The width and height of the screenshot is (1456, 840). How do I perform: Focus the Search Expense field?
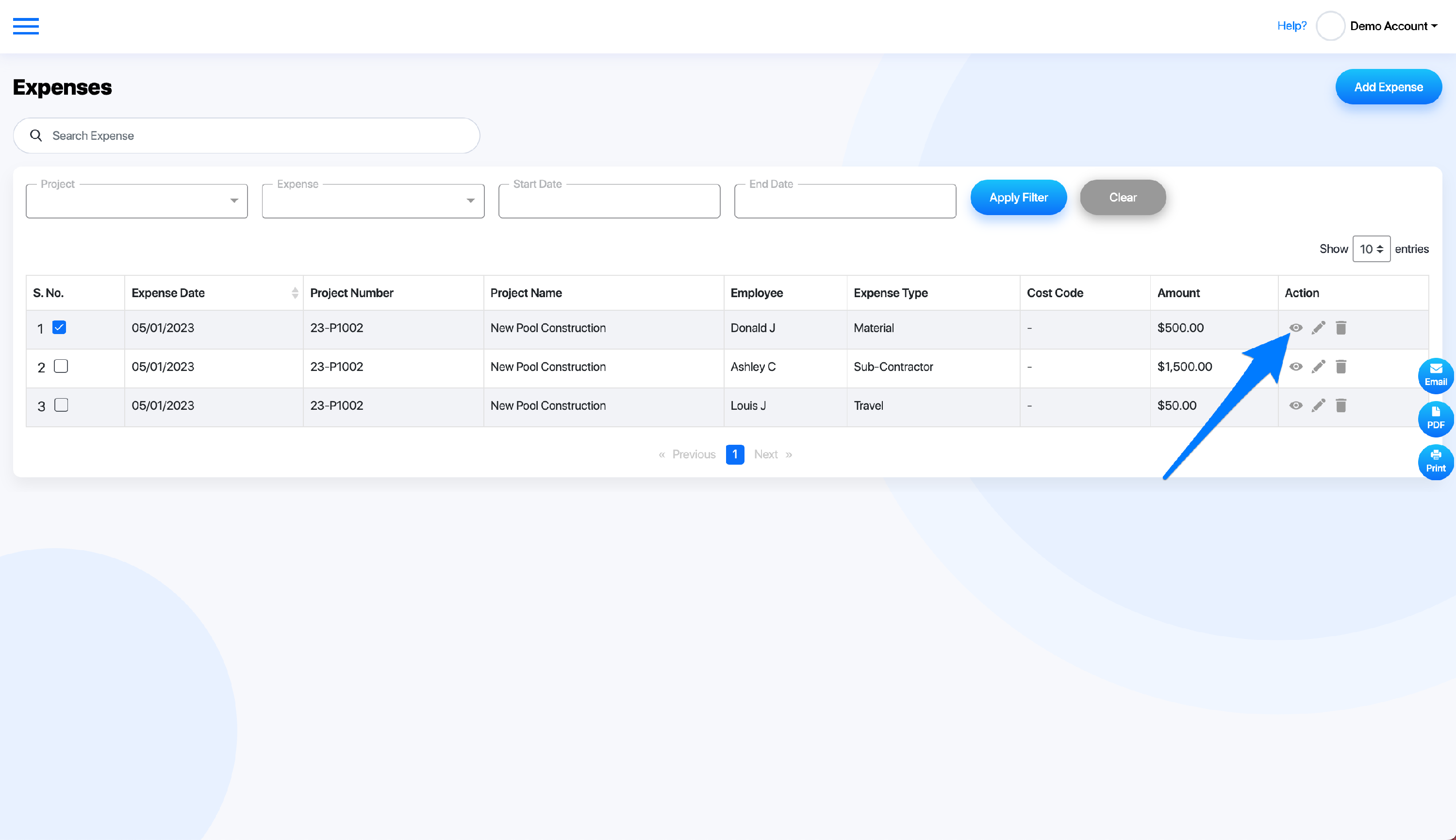coord(246,135)
